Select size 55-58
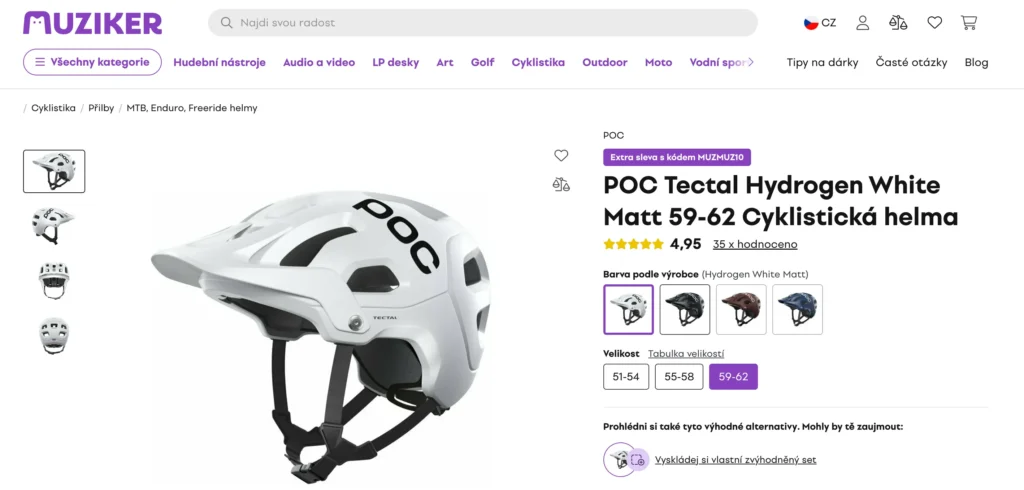This screenshot has width=1024, height=490. pyautogui.click(x=679, y=377)
